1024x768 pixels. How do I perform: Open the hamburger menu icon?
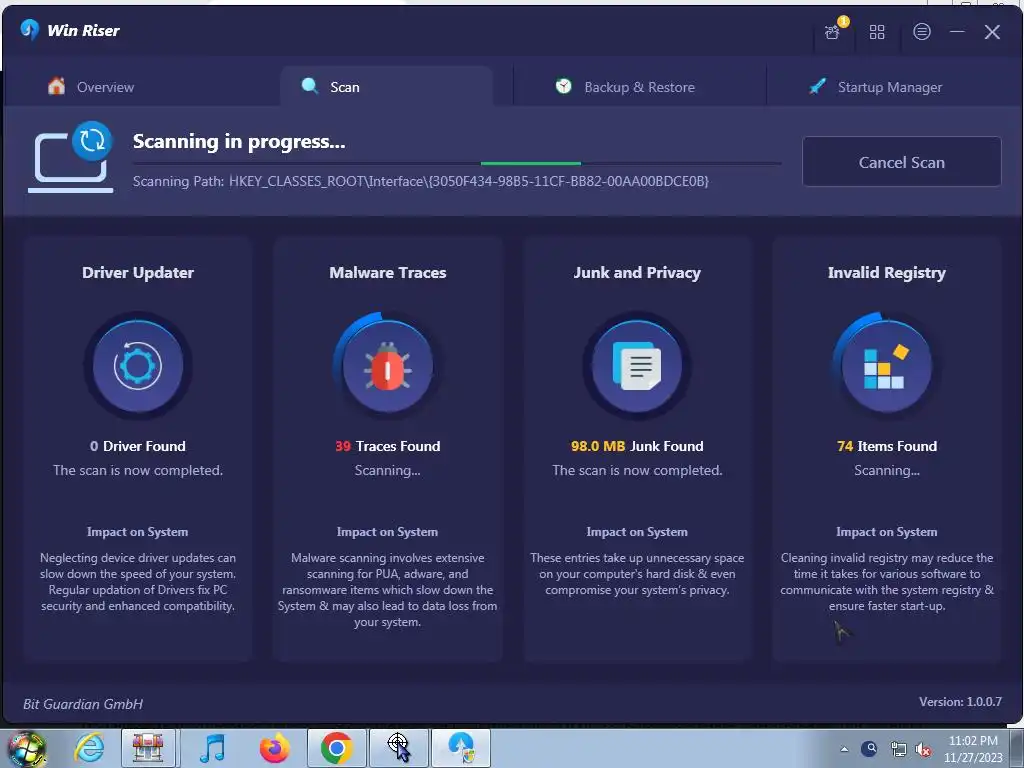[x=921, y=31]
